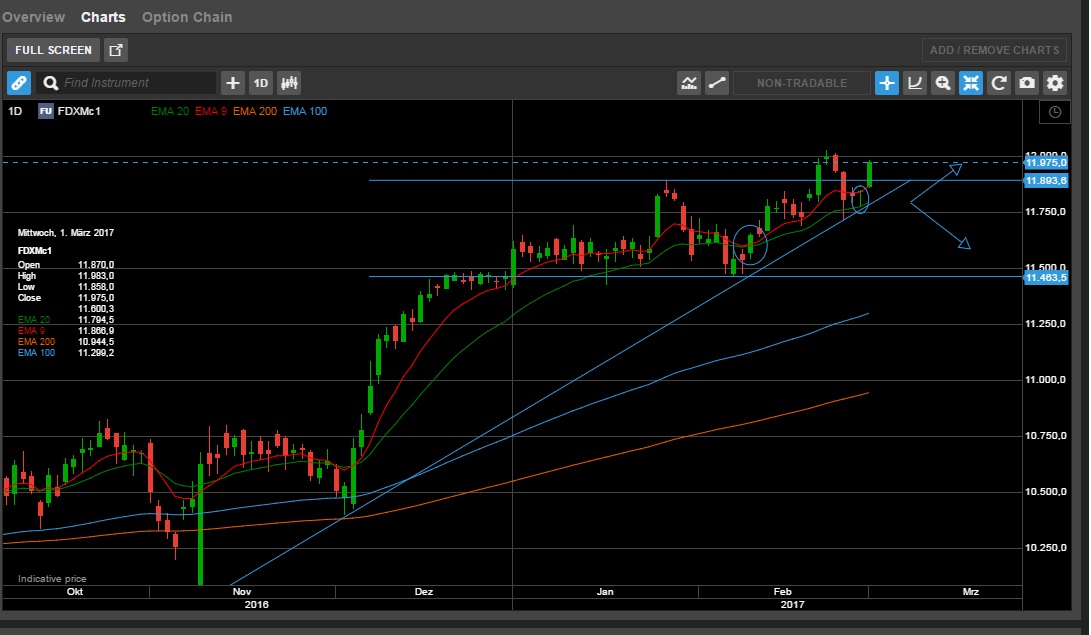Select the trend line drawing tool
This screenshot has width=1091, height=635.
coord(717,83)
